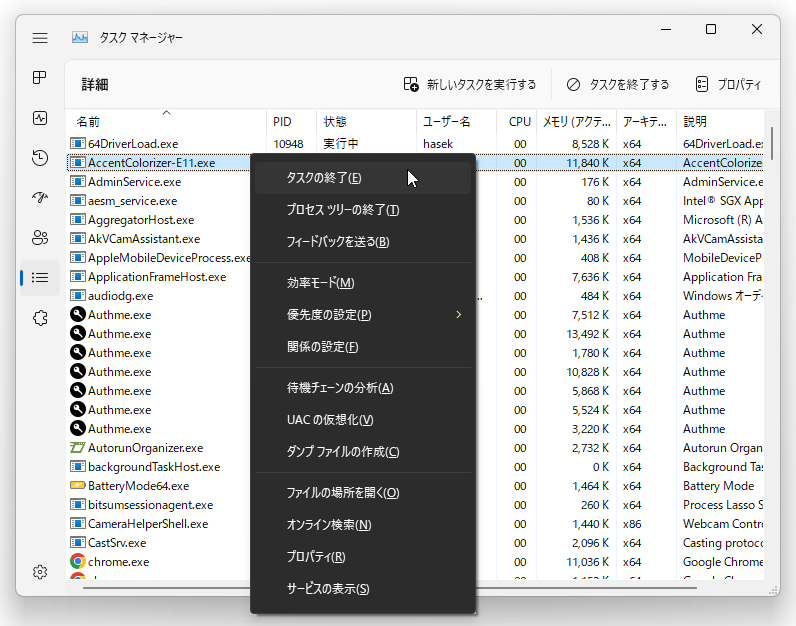This screenshot has height=626, width=796.
Task: Open the Performance page in sidebar
Action: point(40,118)
